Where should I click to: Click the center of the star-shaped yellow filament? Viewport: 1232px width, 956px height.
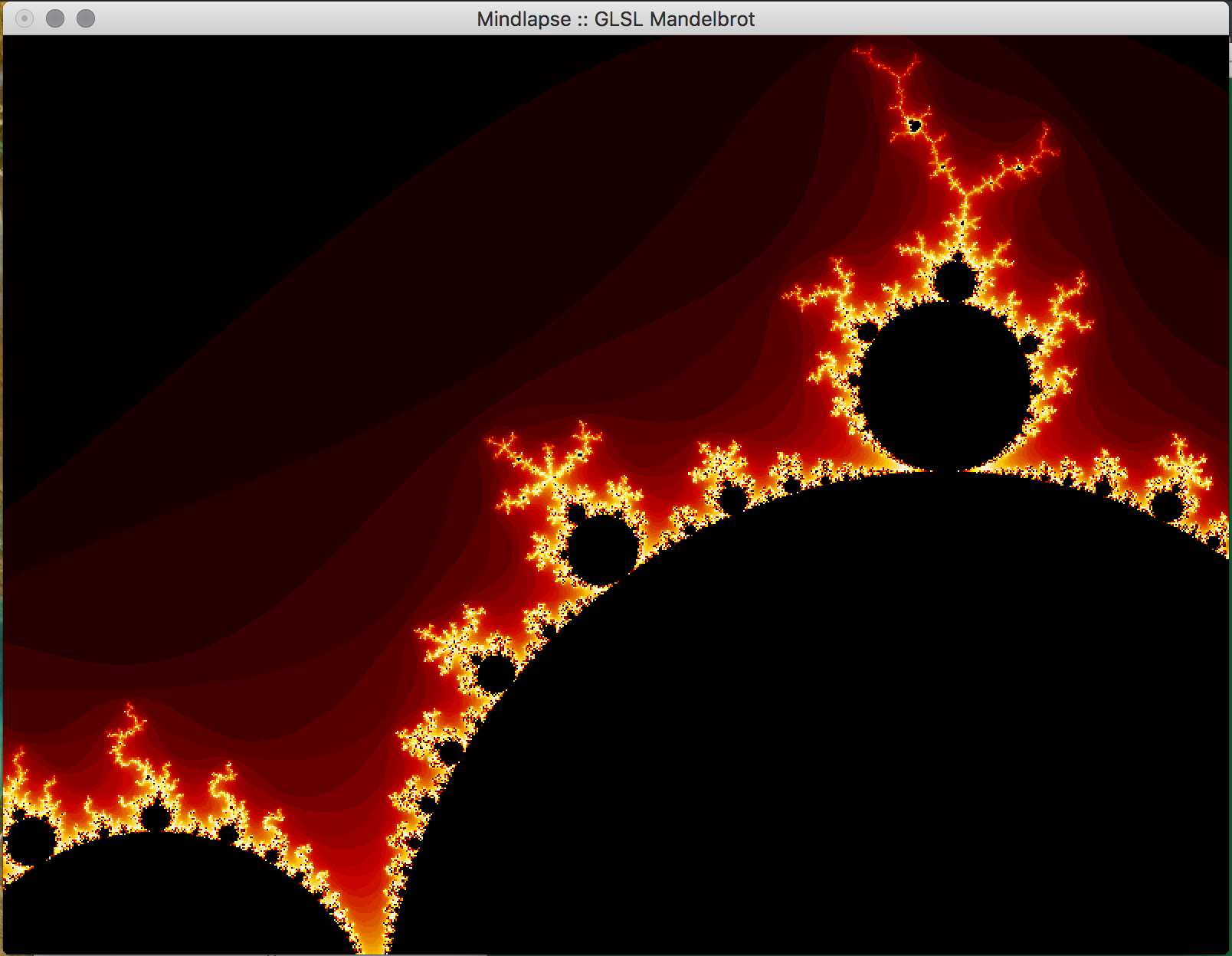coord(550,476)
